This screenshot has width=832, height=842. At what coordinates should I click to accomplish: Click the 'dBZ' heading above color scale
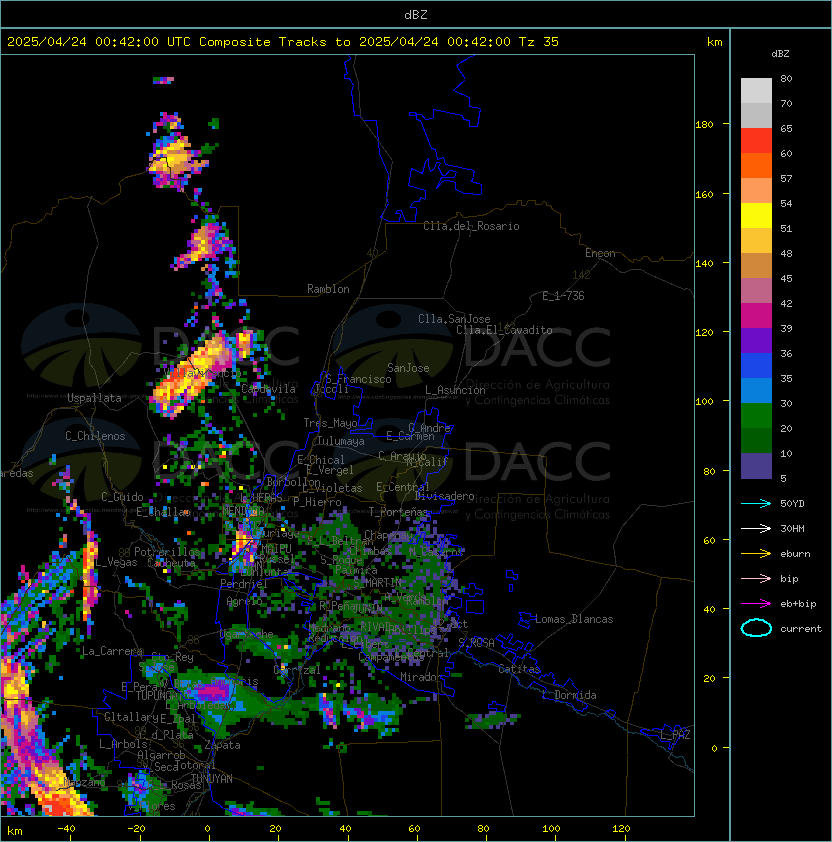(x=780, y=54)
